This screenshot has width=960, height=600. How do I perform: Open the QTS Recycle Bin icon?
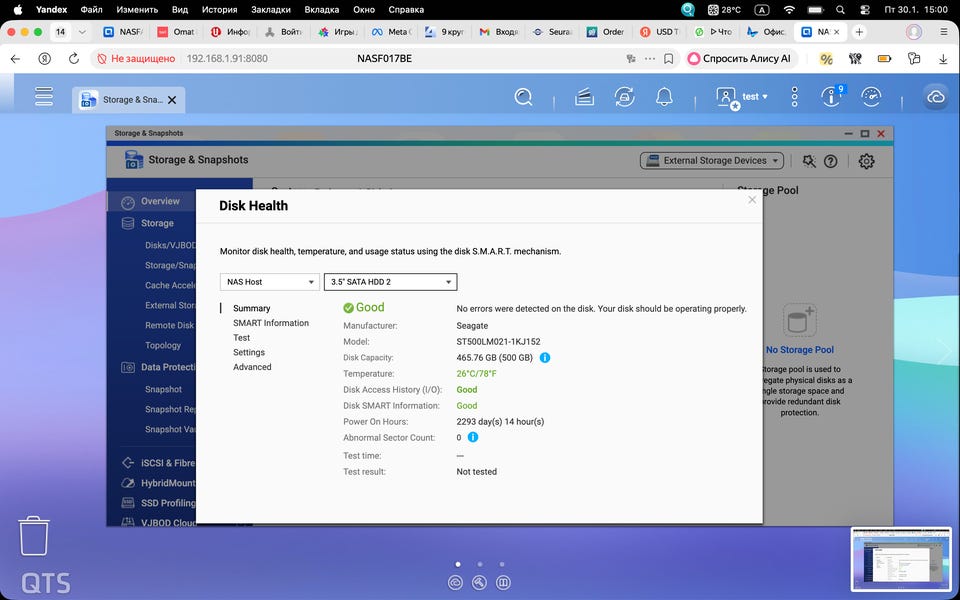click(x=34, y=535)
